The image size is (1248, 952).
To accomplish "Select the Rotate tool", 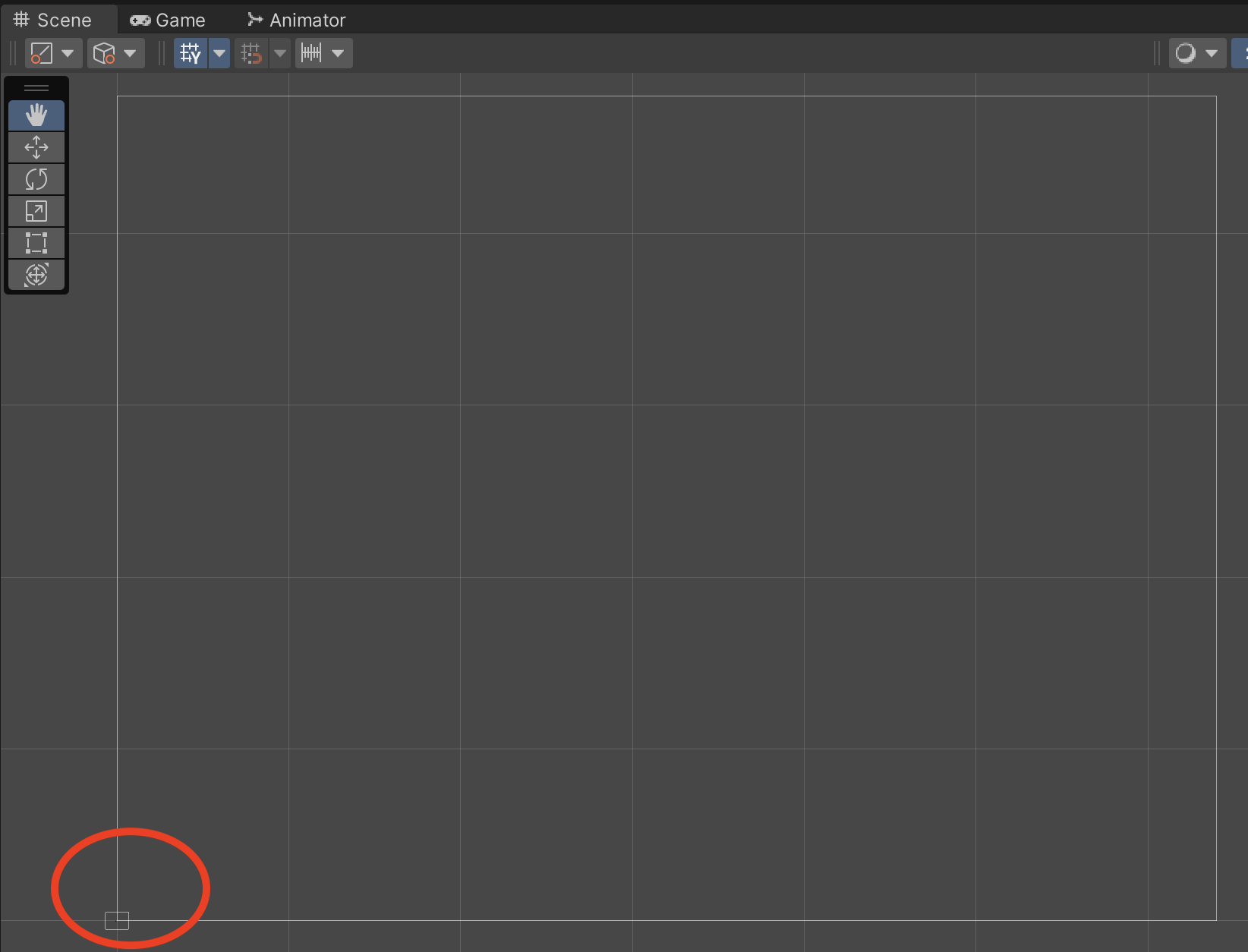I will tap(36, 179).
